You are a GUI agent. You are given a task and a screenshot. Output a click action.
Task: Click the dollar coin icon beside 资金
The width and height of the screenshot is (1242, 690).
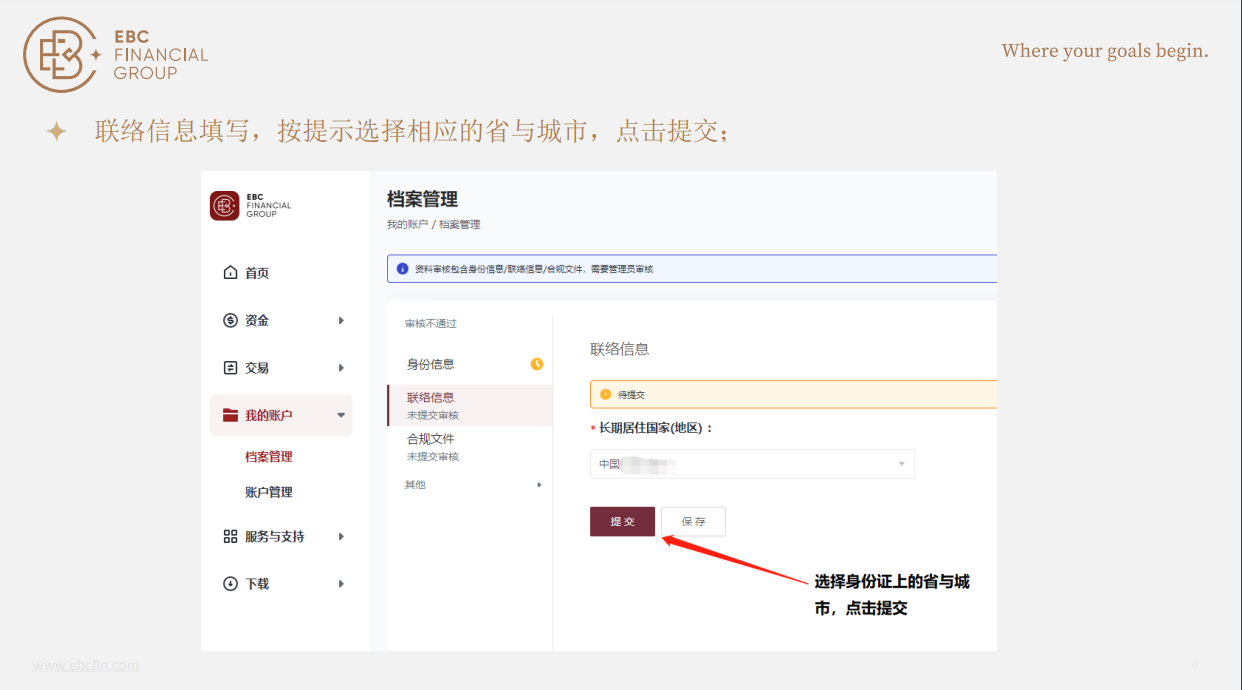tap(231, 321)
